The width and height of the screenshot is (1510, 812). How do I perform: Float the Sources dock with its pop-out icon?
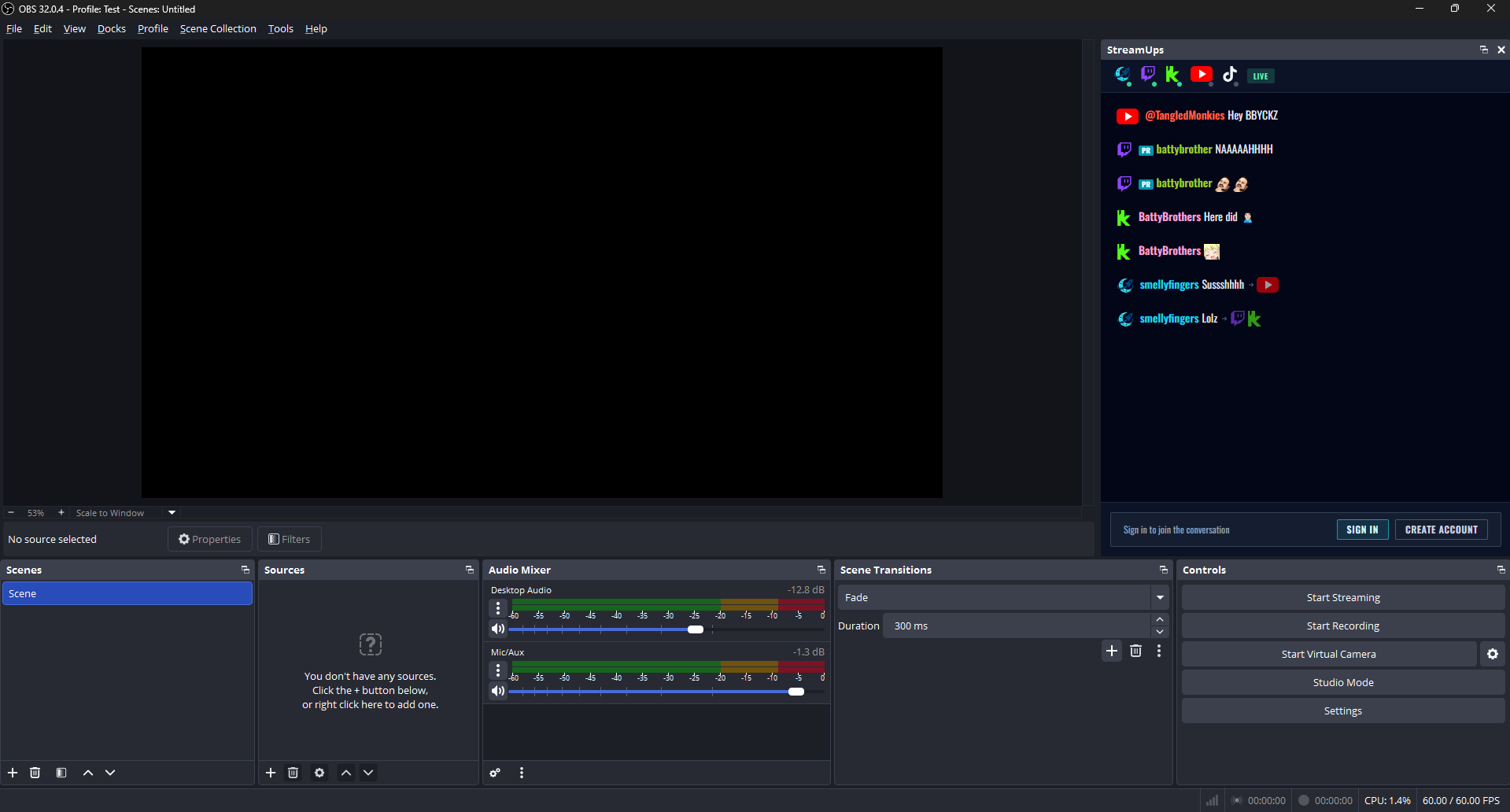[470, 570]
